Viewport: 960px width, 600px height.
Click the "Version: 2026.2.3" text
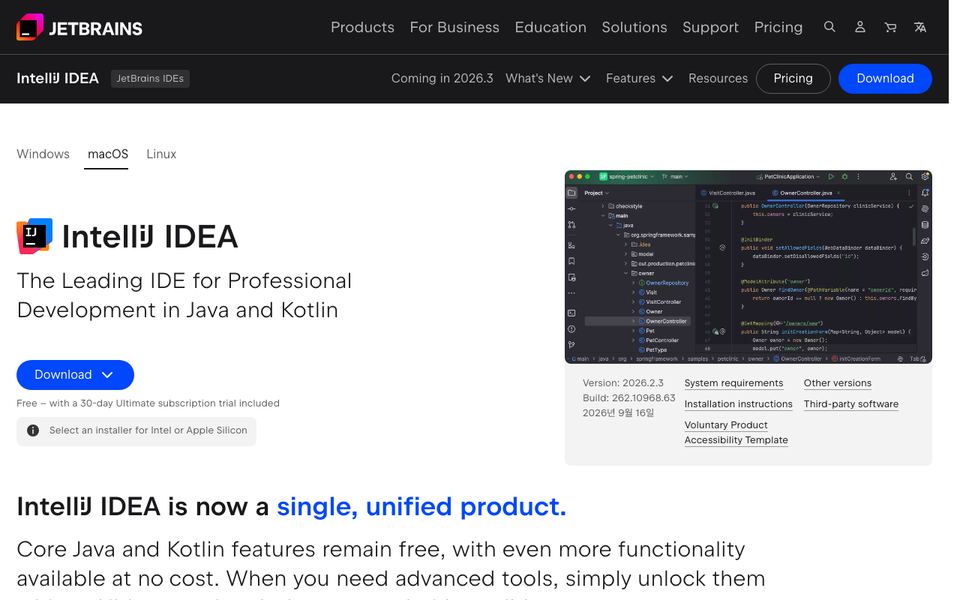623,383
